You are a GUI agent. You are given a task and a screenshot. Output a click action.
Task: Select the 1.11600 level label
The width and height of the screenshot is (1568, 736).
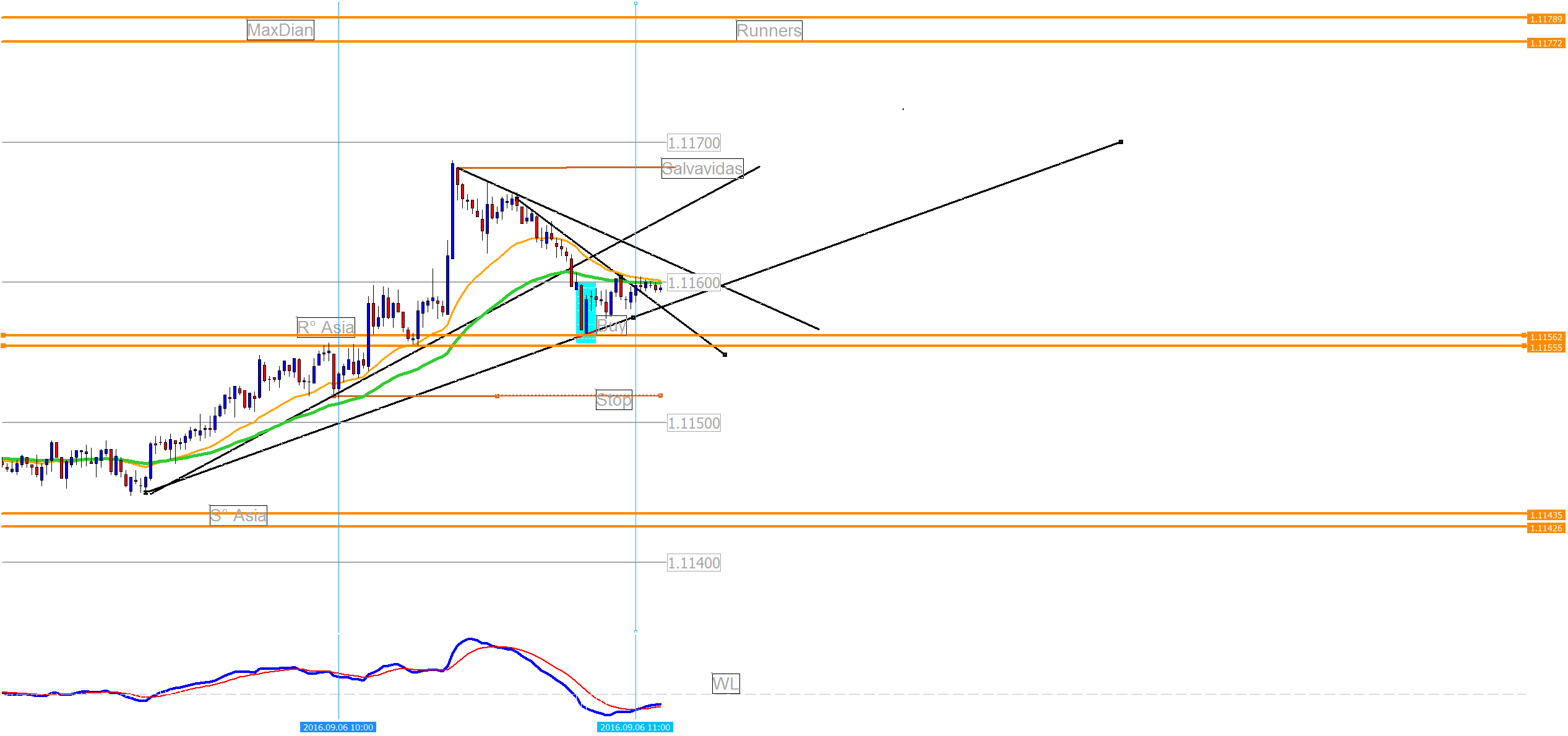tap(694, 283)
